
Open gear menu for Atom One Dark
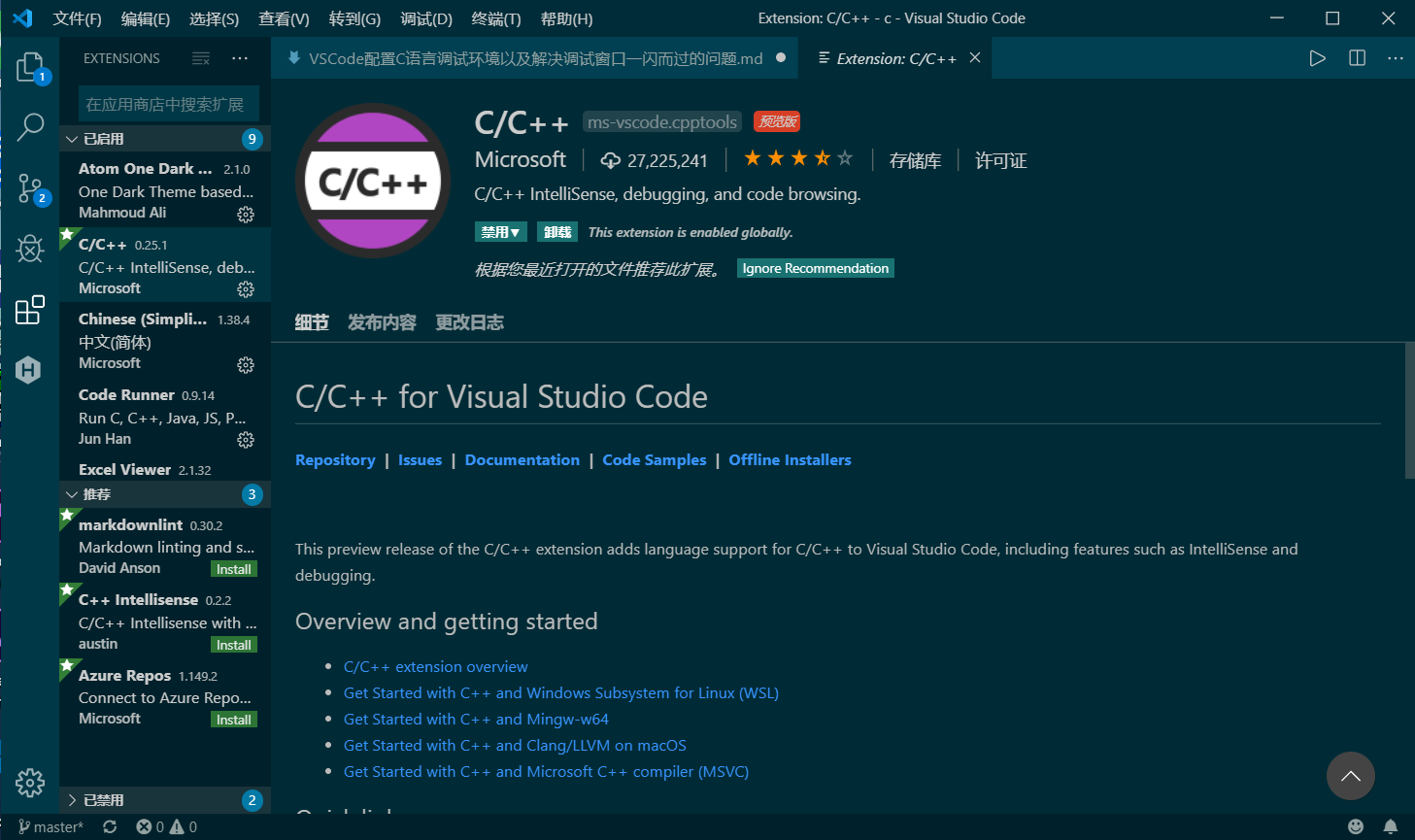click(x=246, y=215)
